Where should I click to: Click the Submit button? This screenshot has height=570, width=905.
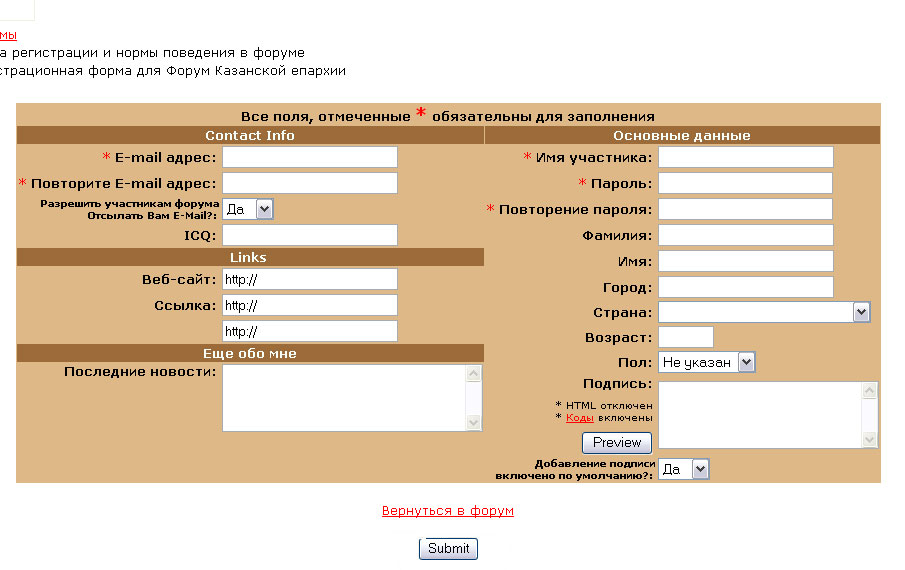448,549
